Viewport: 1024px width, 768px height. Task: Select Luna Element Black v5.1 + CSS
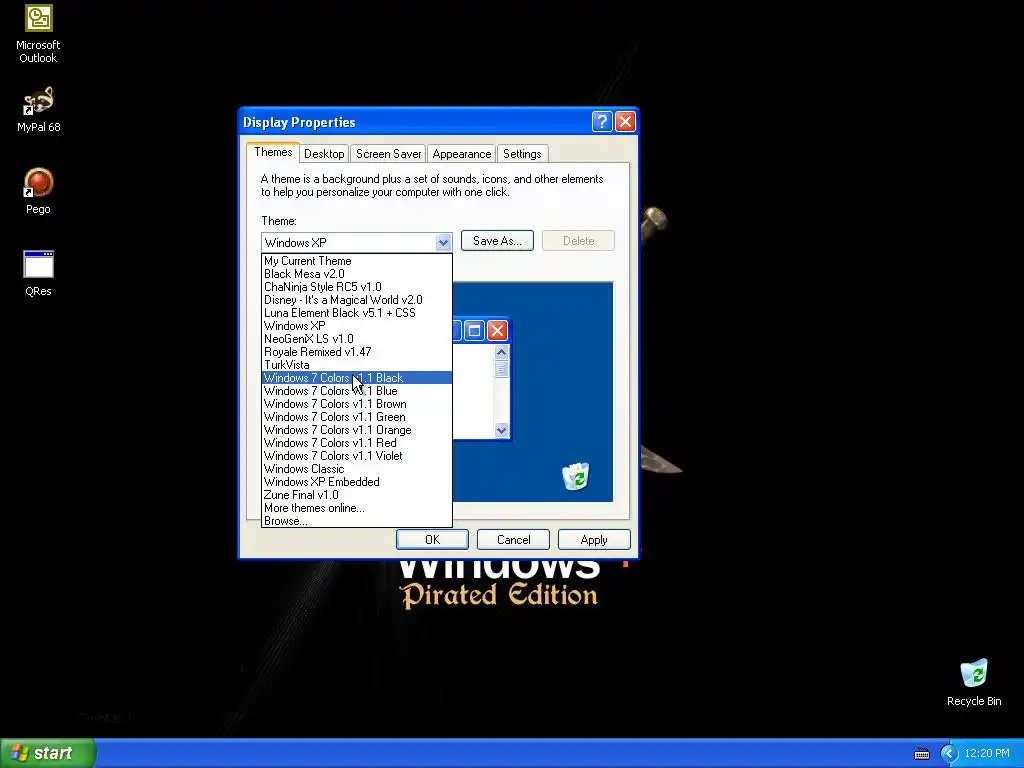(x=357, y=313)
